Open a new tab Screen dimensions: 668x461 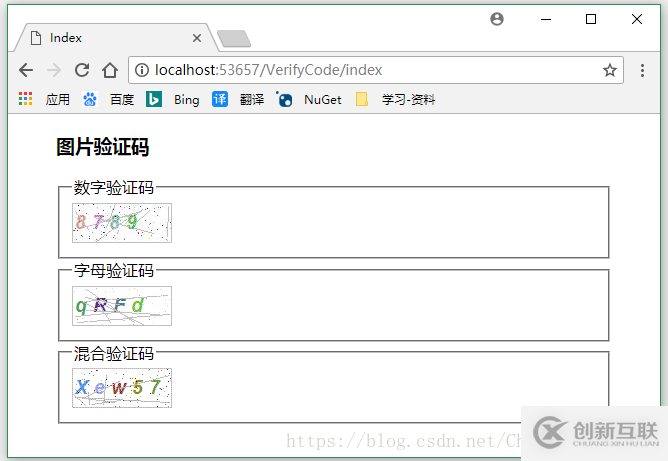234,39
